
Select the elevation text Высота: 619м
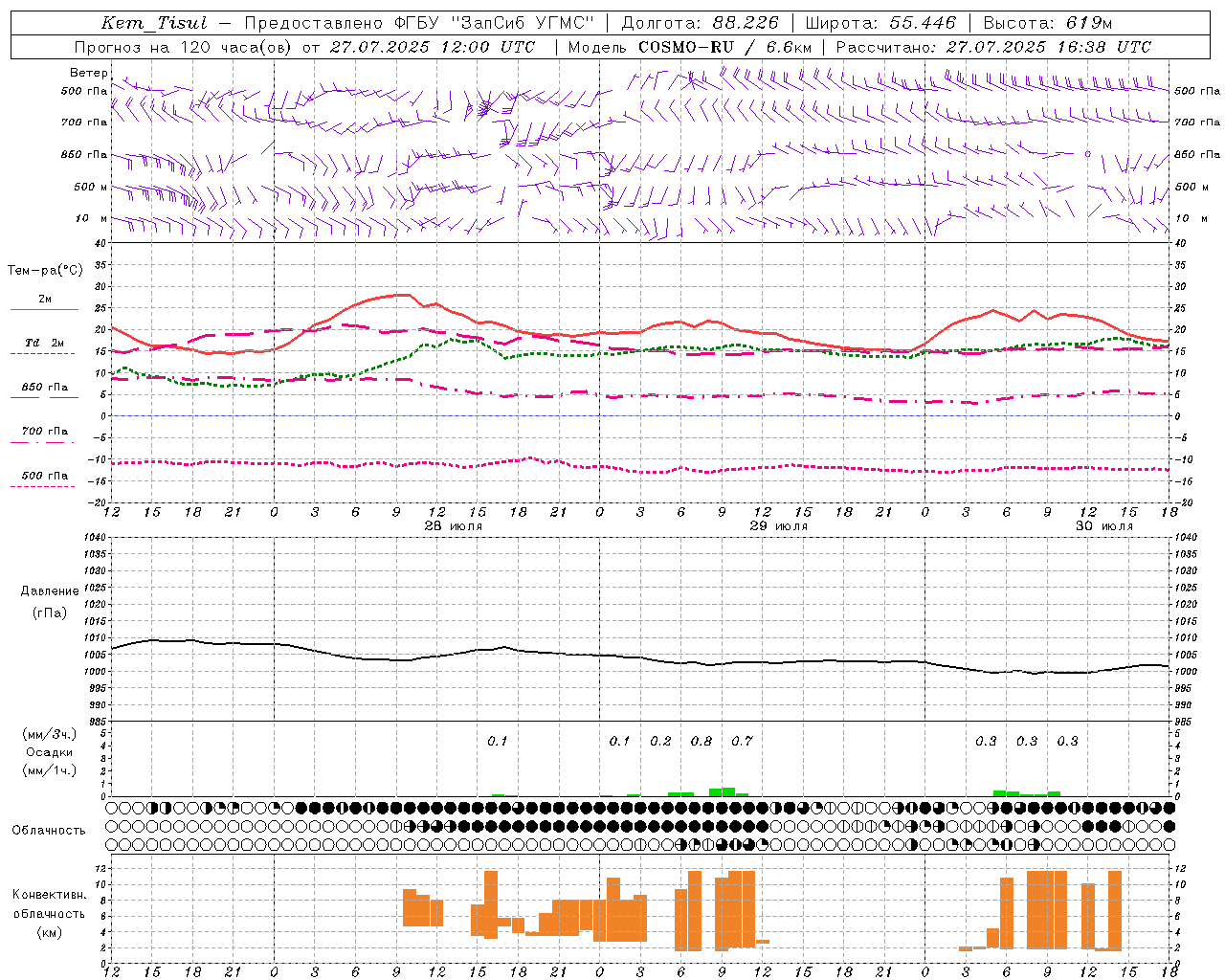[x=1048, y=23]
